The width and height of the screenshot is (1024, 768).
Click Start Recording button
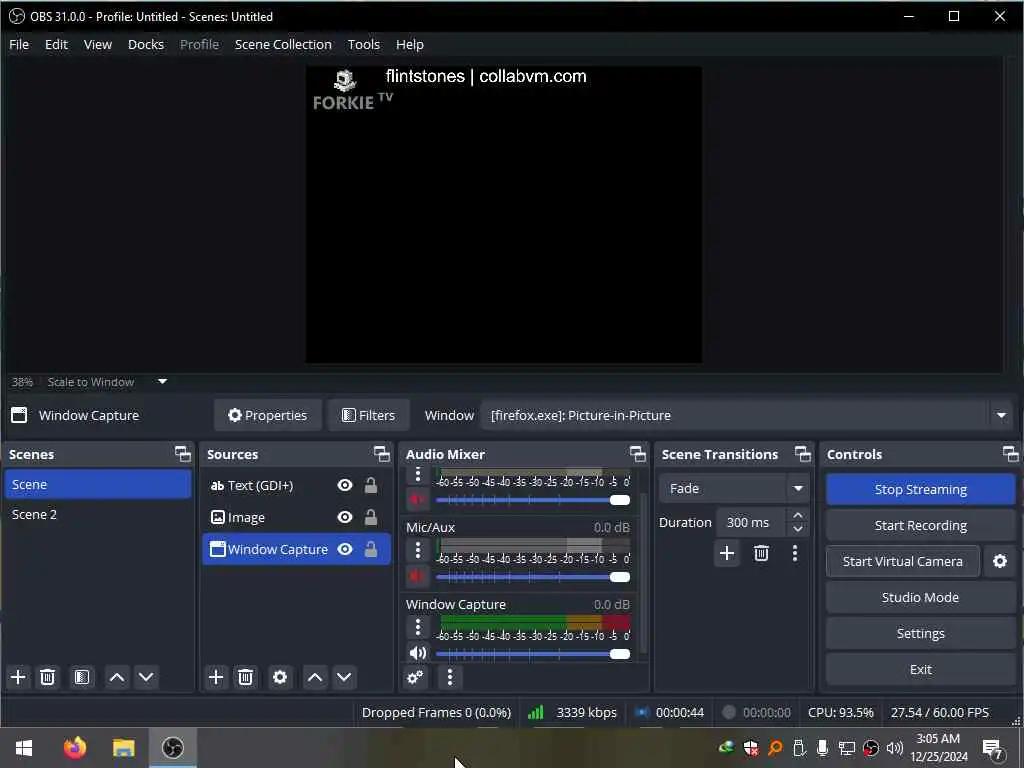(x=920, y=525)
